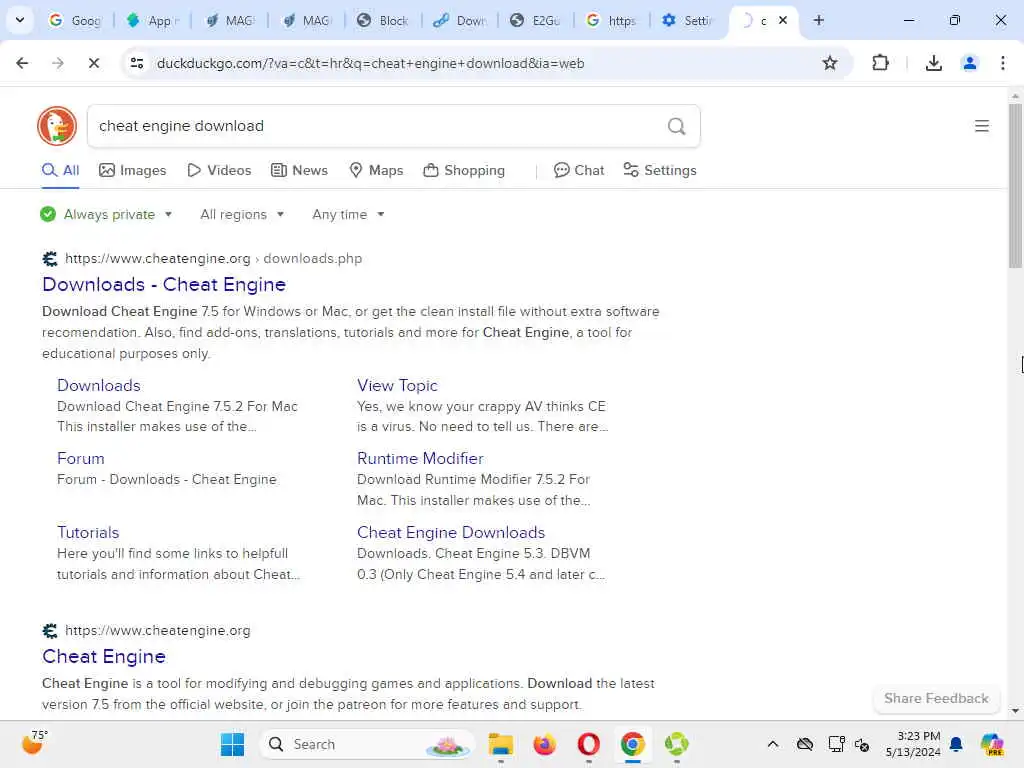
Task: Open the Runtime Modifier sitelink
Action: [x=420, y=458]
